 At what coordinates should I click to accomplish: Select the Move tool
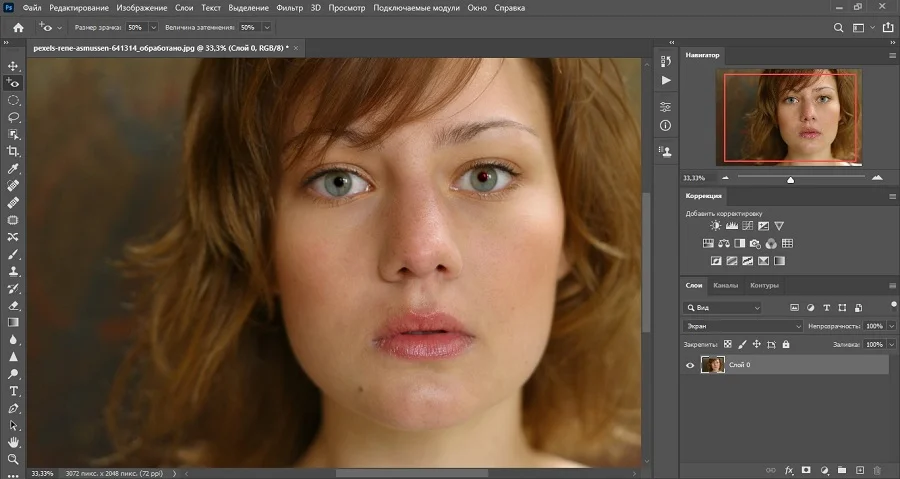click(13, 66)
